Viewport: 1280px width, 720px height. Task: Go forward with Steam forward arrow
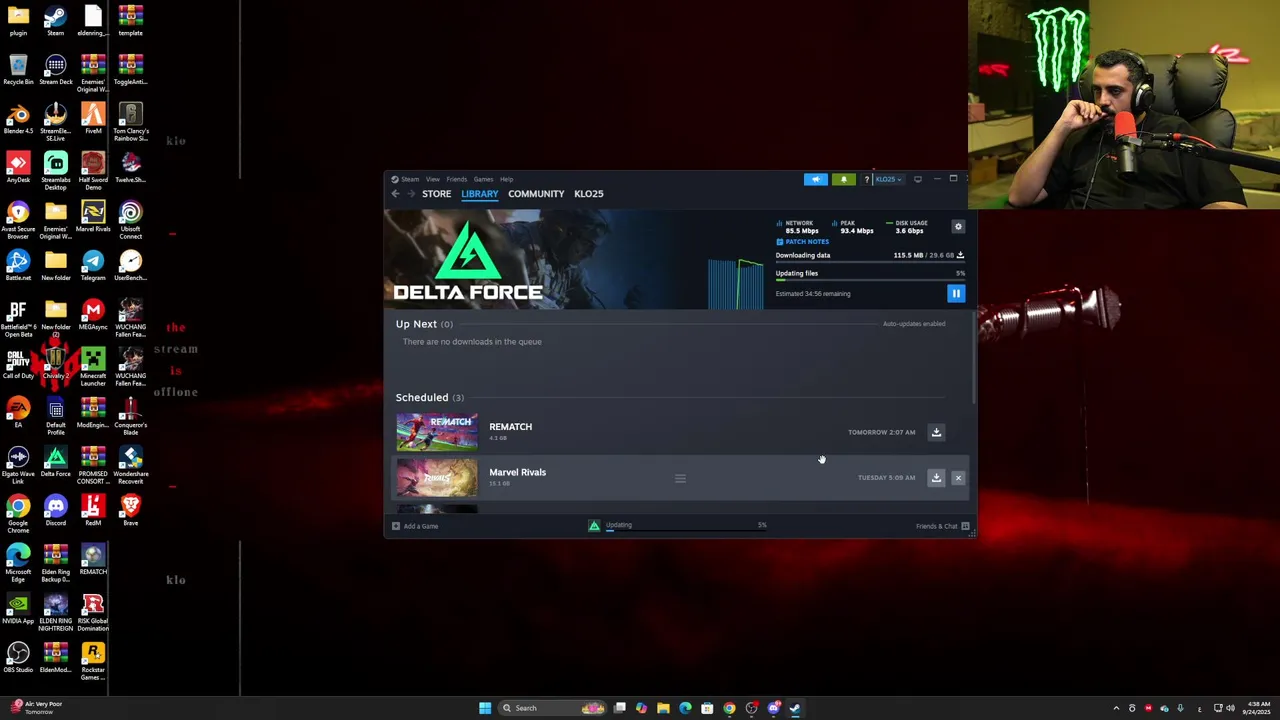[x=413, y=194]
